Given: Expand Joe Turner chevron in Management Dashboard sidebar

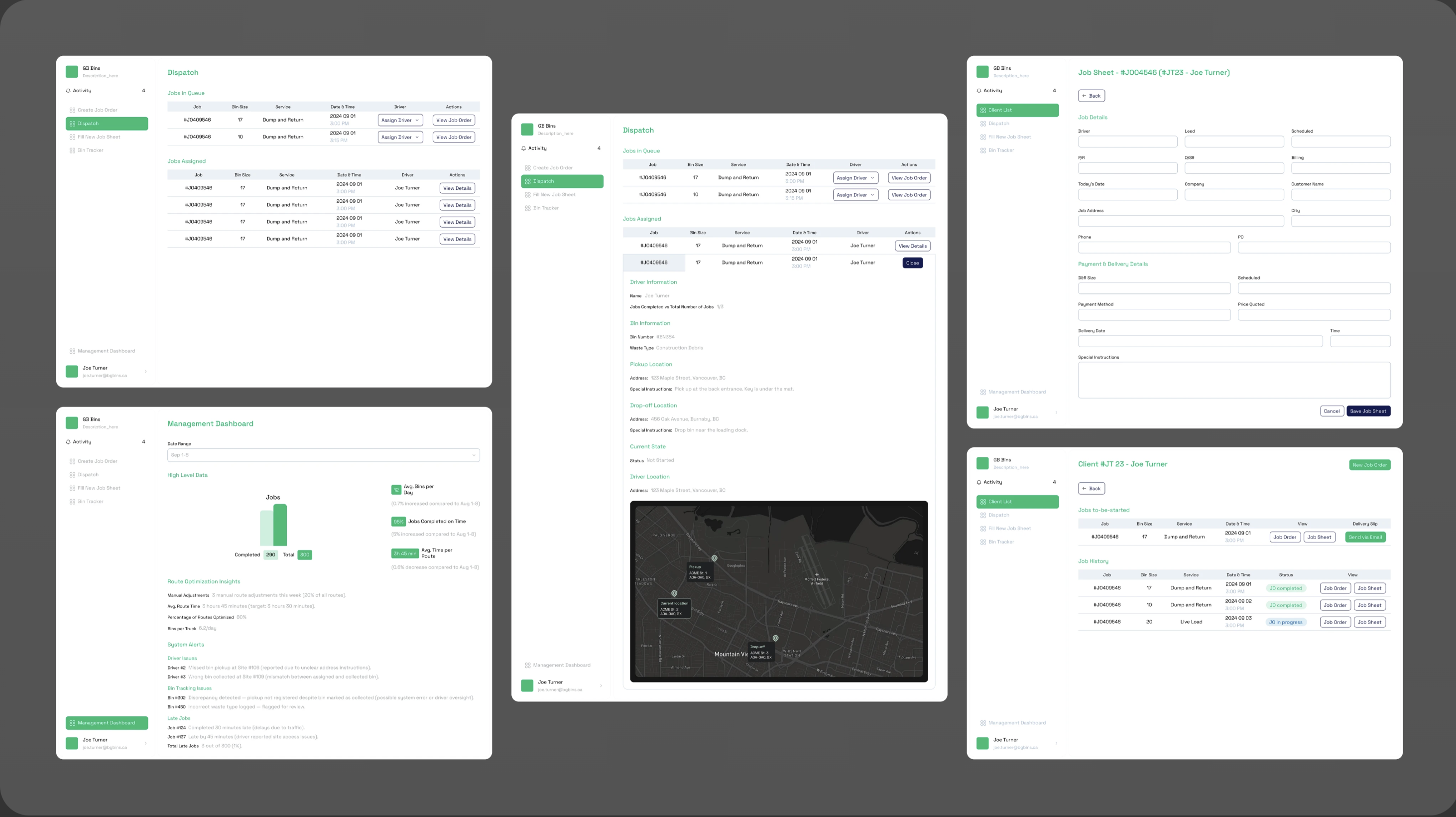Looking at the screenshot, I should [146, 743].
